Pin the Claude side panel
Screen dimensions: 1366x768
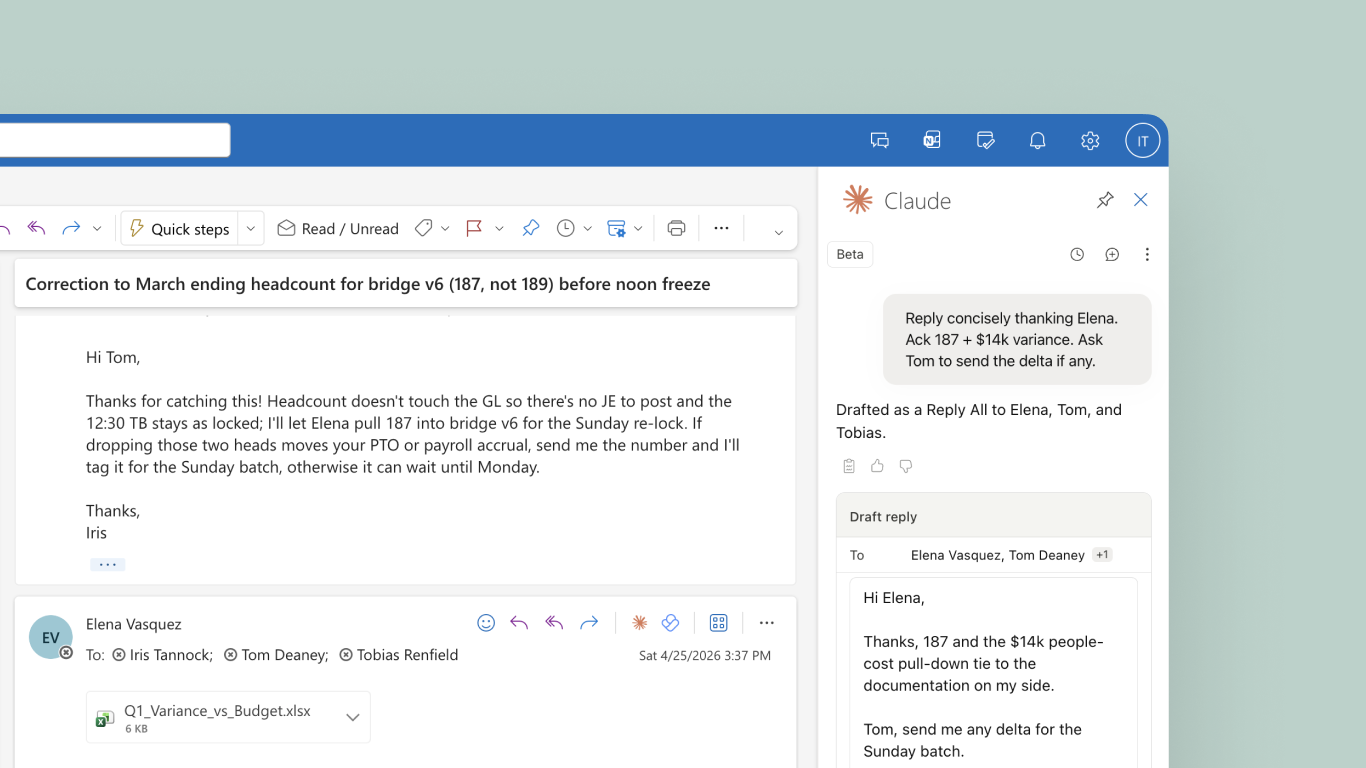pyautogui.click(x=1105, y=200)
